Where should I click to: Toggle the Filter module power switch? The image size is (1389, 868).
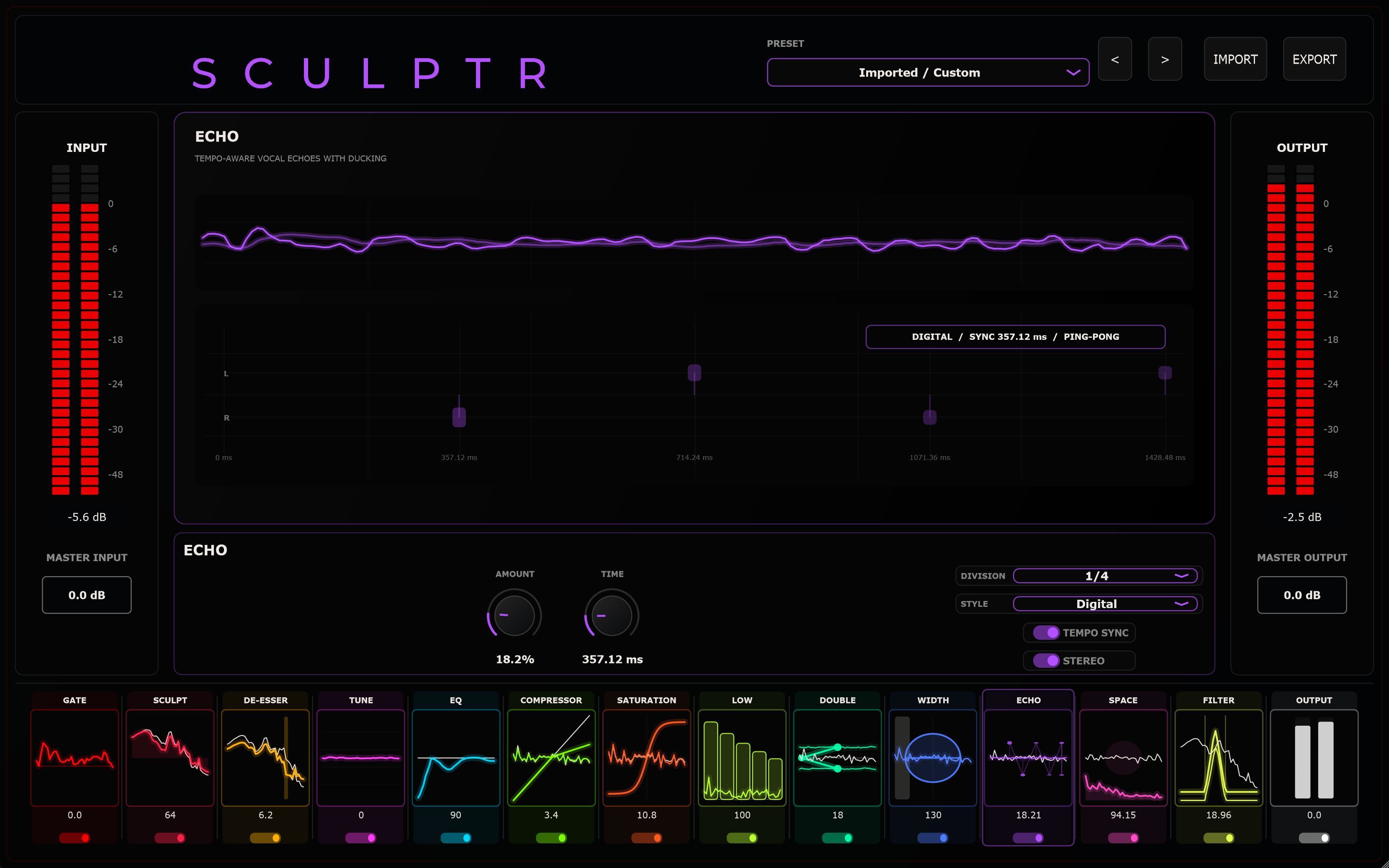click(1219, 838)
